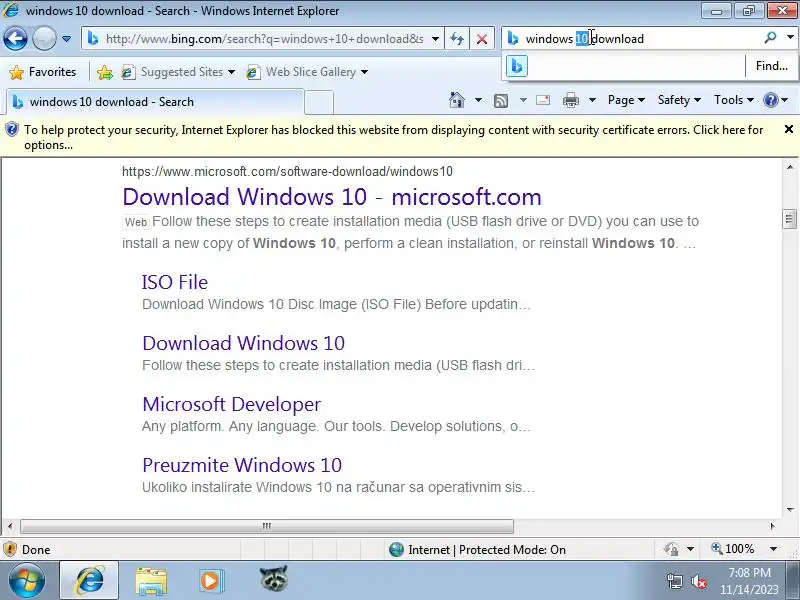This screenshot has height=600, width=800.
Task: Click the security shield icon in information bar
Action: [x=11, y=130]
